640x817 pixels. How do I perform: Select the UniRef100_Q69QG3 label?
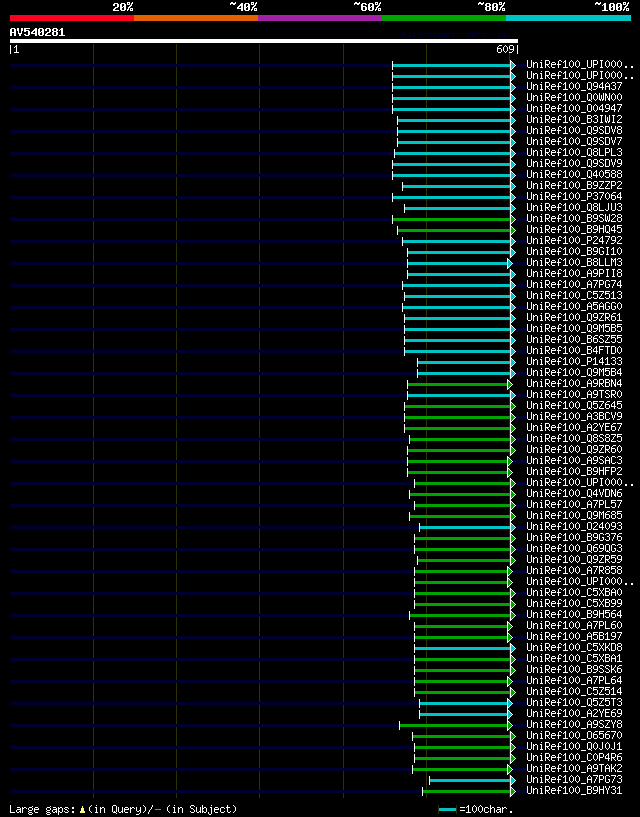click(x=574, y=548)
